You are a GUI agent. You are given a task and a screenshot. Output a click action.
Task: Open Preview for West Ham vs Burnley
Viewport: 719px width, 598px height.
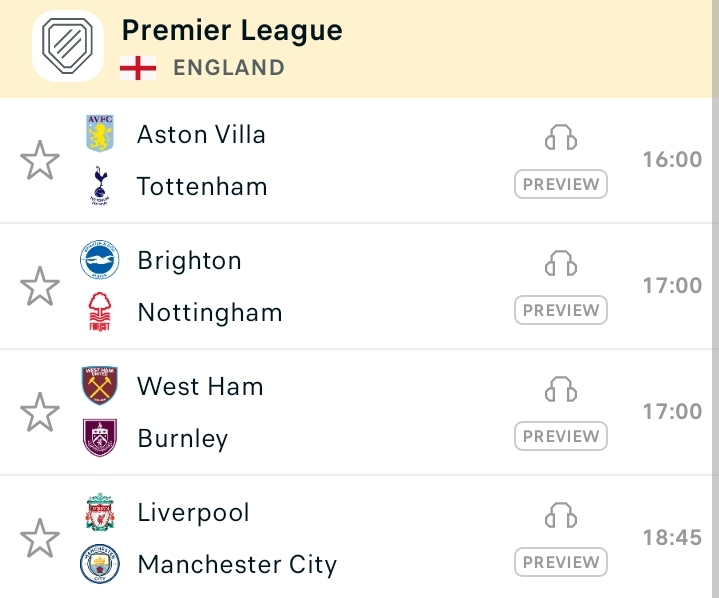click(x=561, y=436)
